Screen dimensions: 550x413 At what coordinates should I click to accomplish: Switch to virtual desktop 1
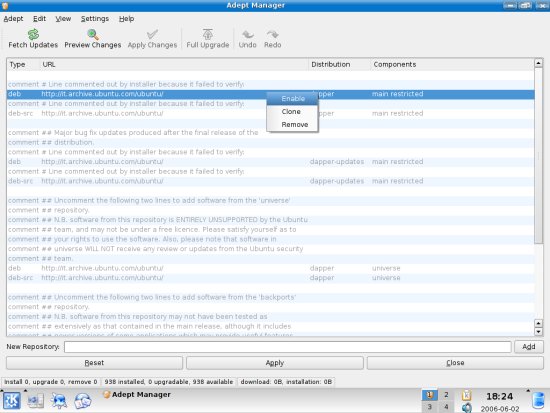(x=430, y=395)
